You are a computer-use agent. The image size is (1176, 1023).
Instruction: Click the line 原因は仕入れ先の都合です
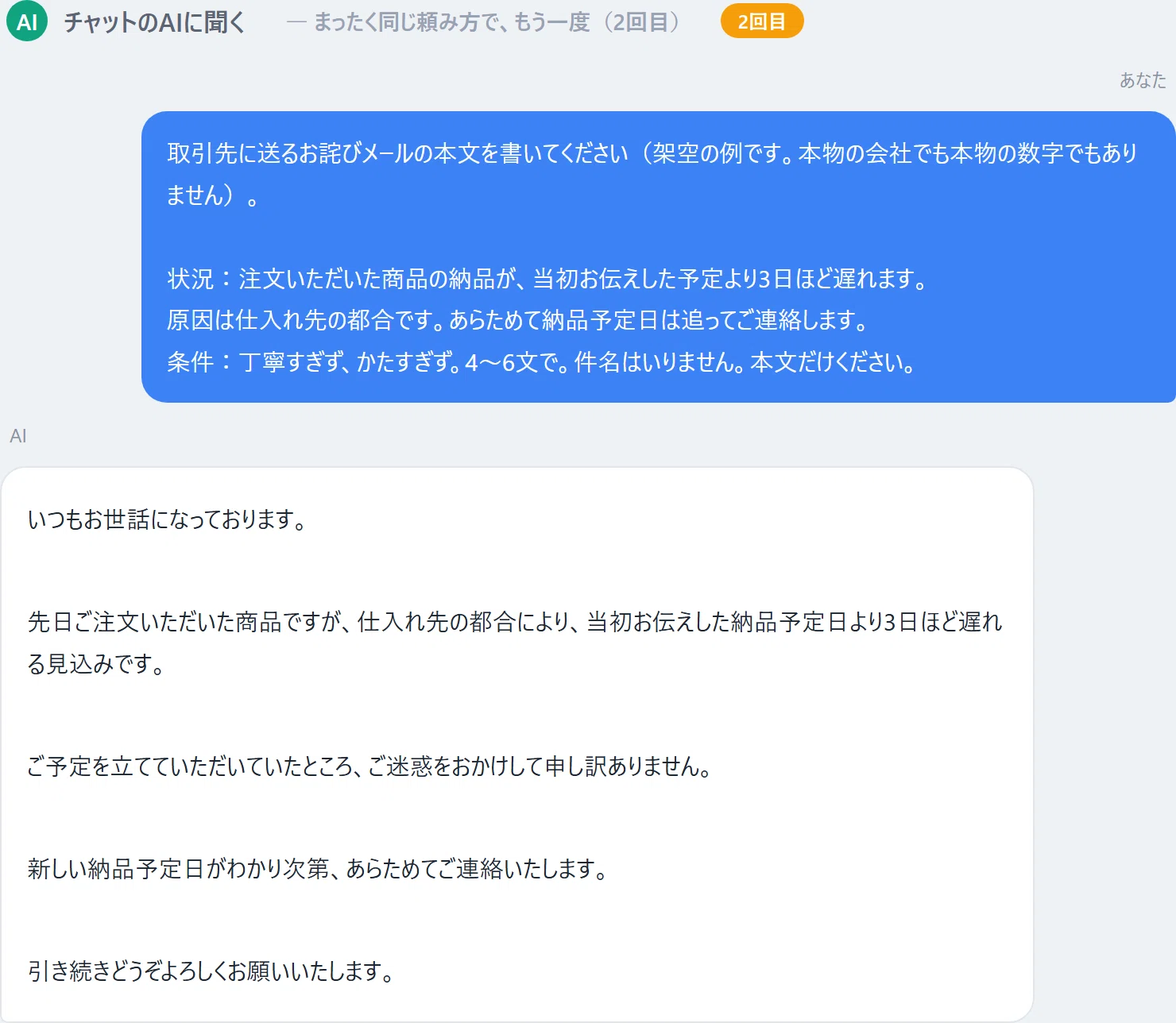tap(517, 320)
